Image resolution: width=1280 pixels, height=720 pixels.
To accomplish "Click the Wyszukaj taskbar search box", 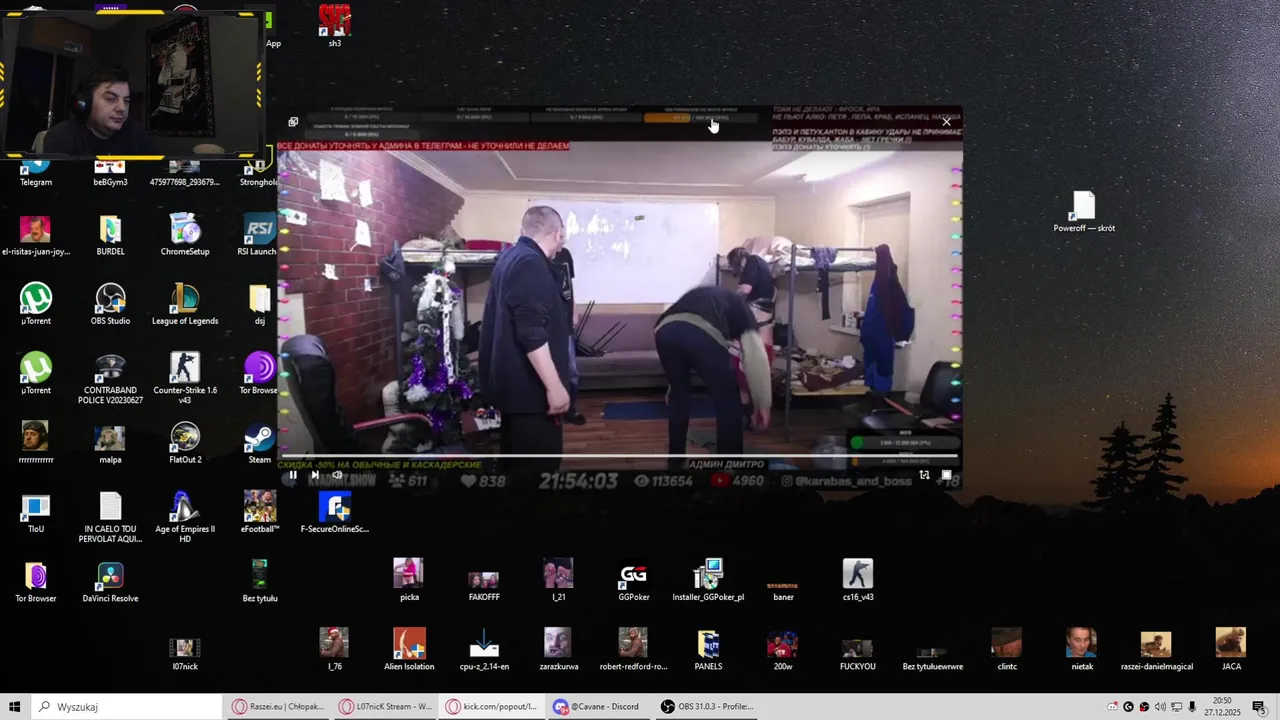I will point(127,707).
